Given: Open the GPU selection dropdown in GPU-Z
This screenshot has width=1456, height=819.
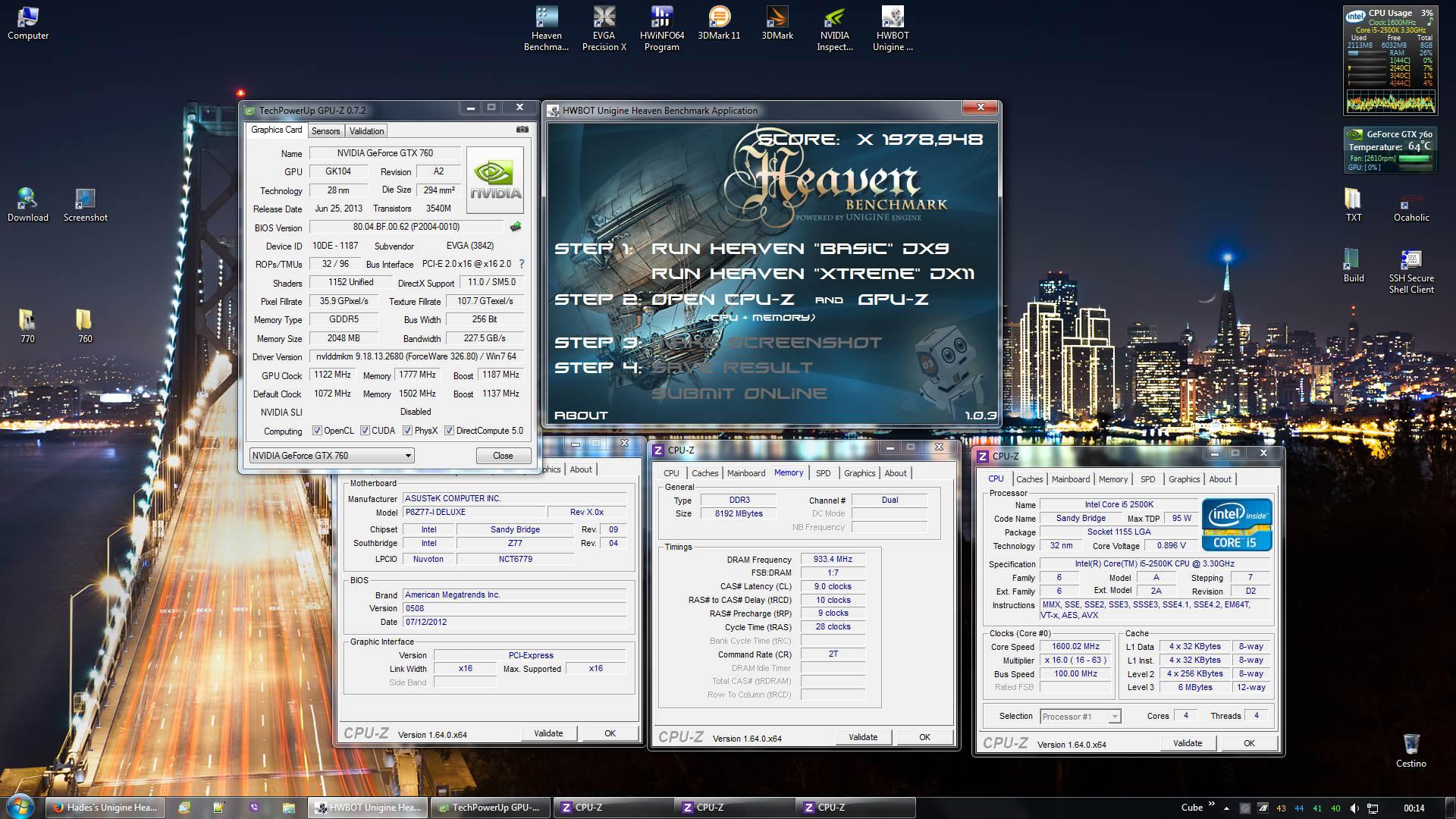Looking at the screenshot, I should point(331,456).
